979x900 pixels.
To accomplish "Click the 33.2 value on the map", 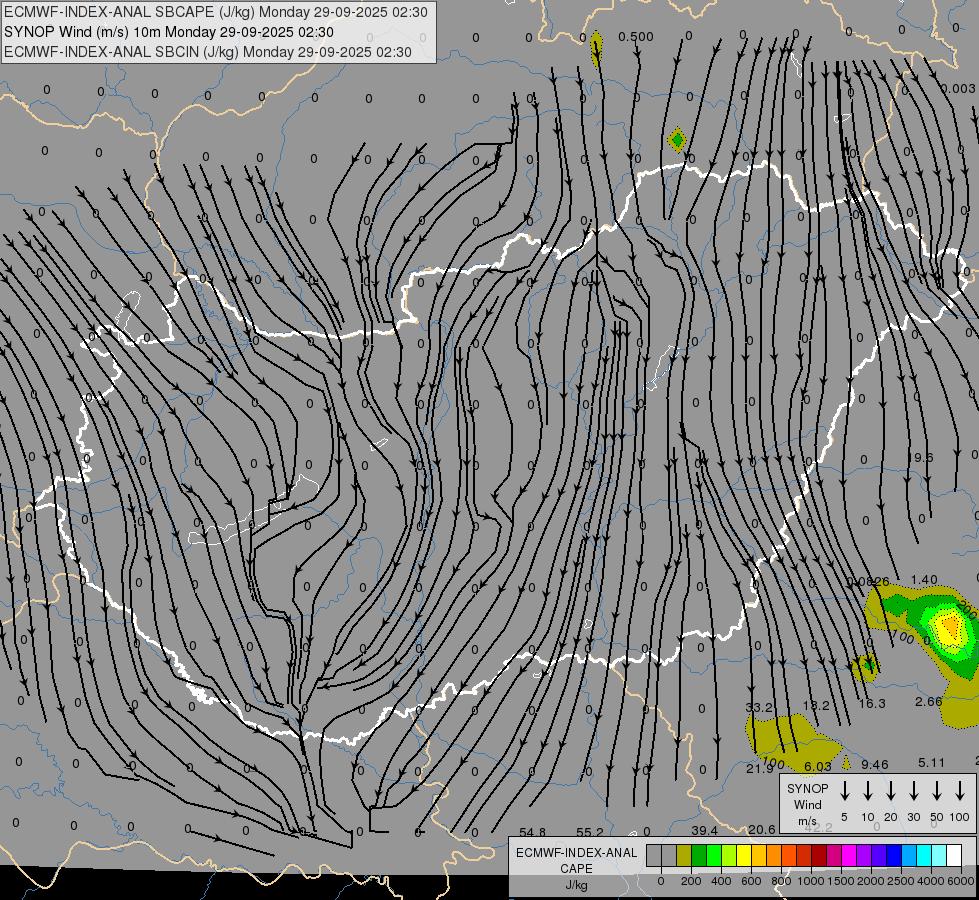I will tap(759, 707).
